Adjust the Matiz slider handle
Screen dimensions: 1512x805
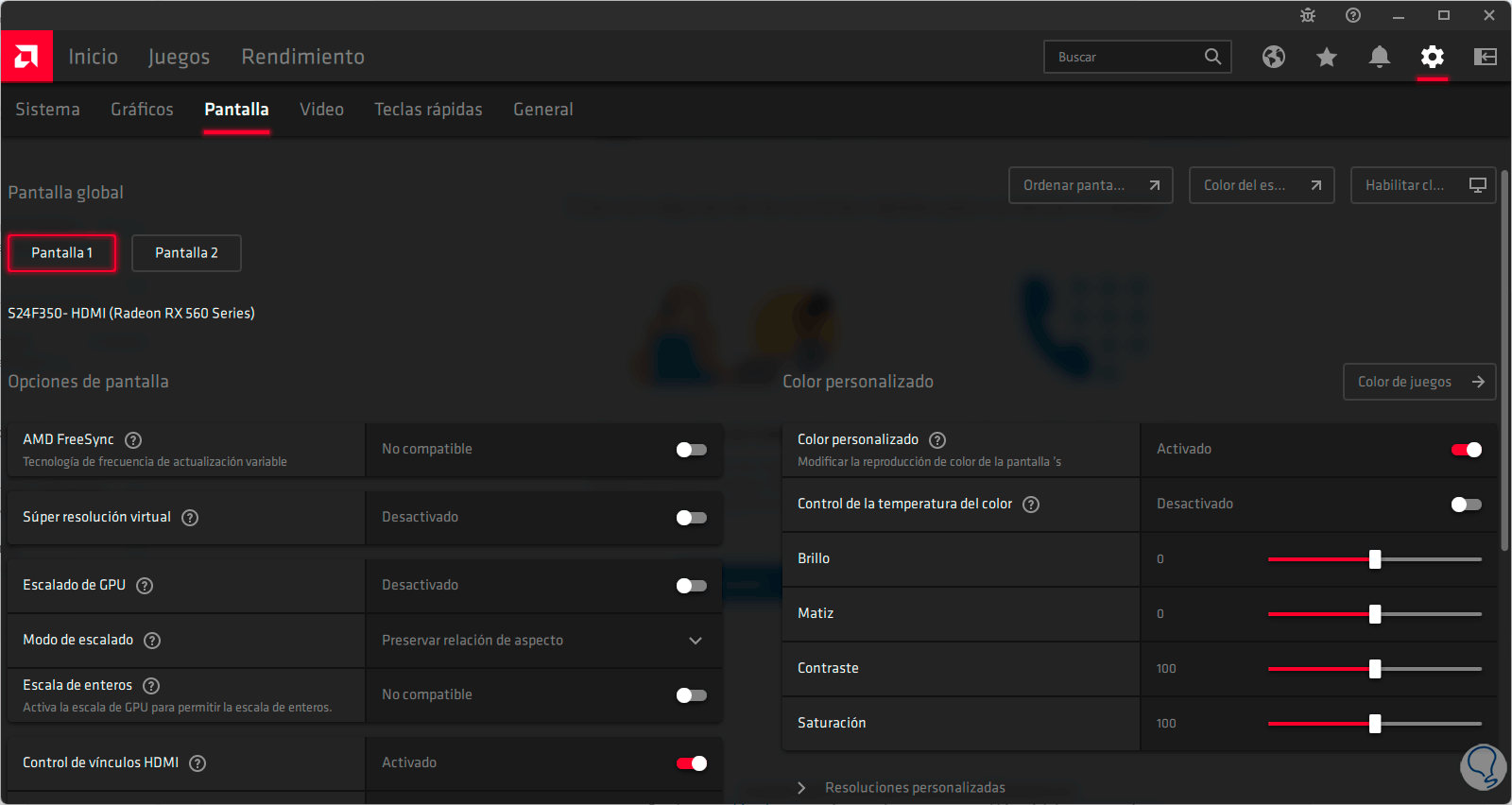tap(1375, 614)
